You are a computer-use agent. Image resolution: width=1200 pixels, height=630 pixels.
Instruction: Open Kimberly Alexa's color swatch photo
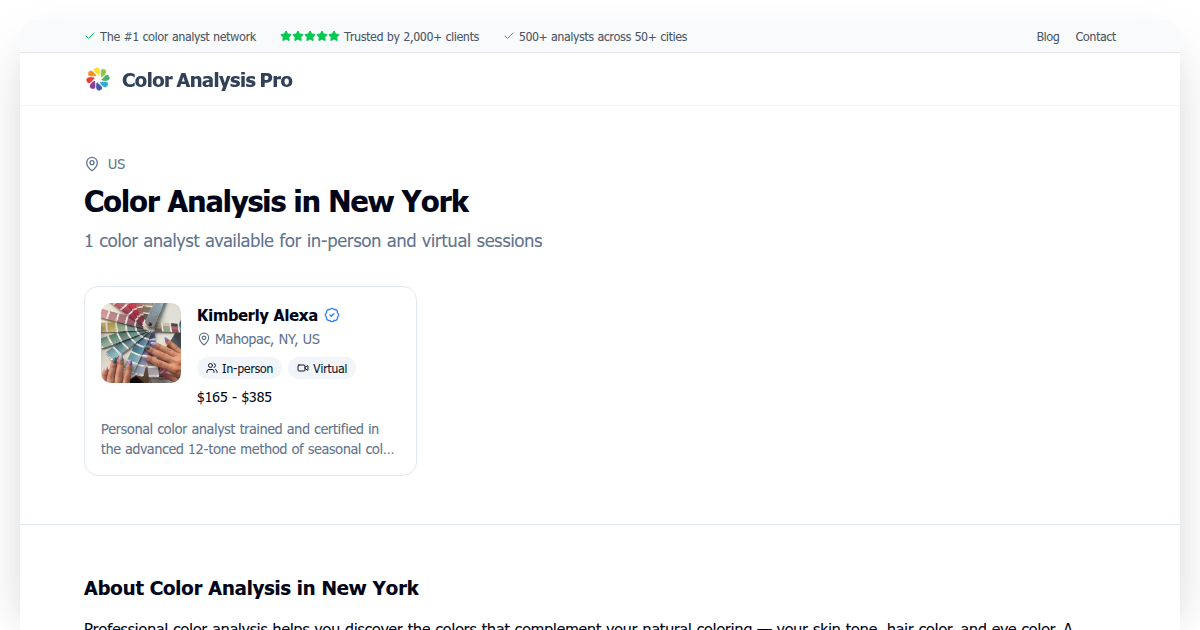pos(141,343)
